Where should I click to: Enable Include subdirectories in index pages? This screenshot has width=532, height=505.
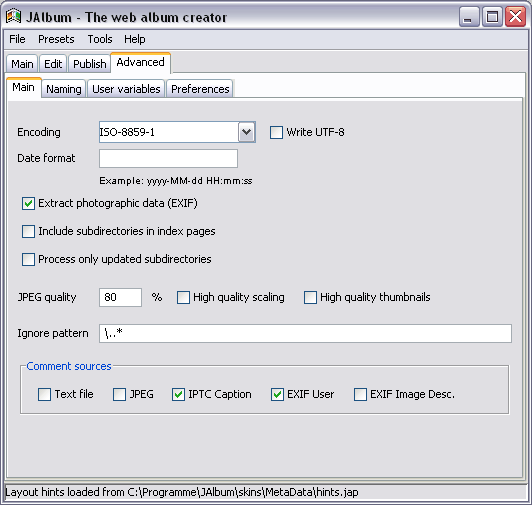point(28,231)
